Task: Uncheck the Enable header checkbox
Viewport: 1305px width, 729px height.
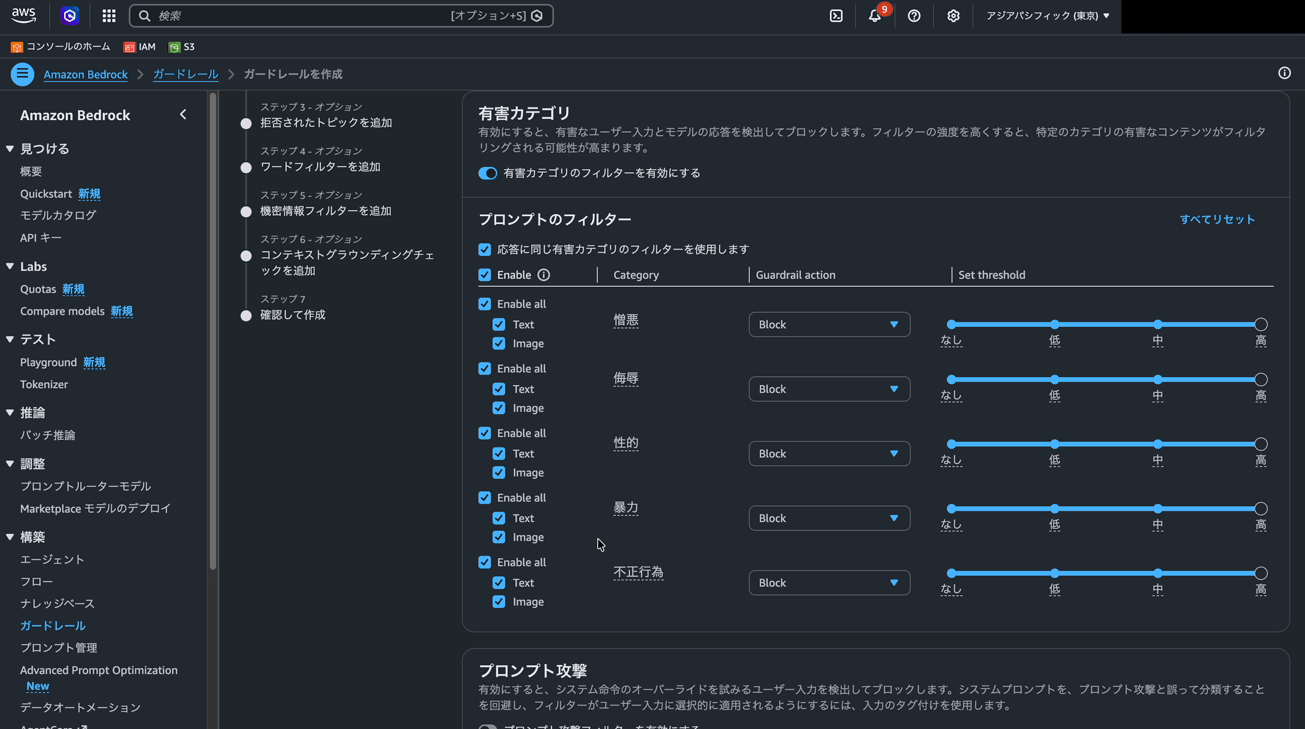Action: click(x=485, y=275)
